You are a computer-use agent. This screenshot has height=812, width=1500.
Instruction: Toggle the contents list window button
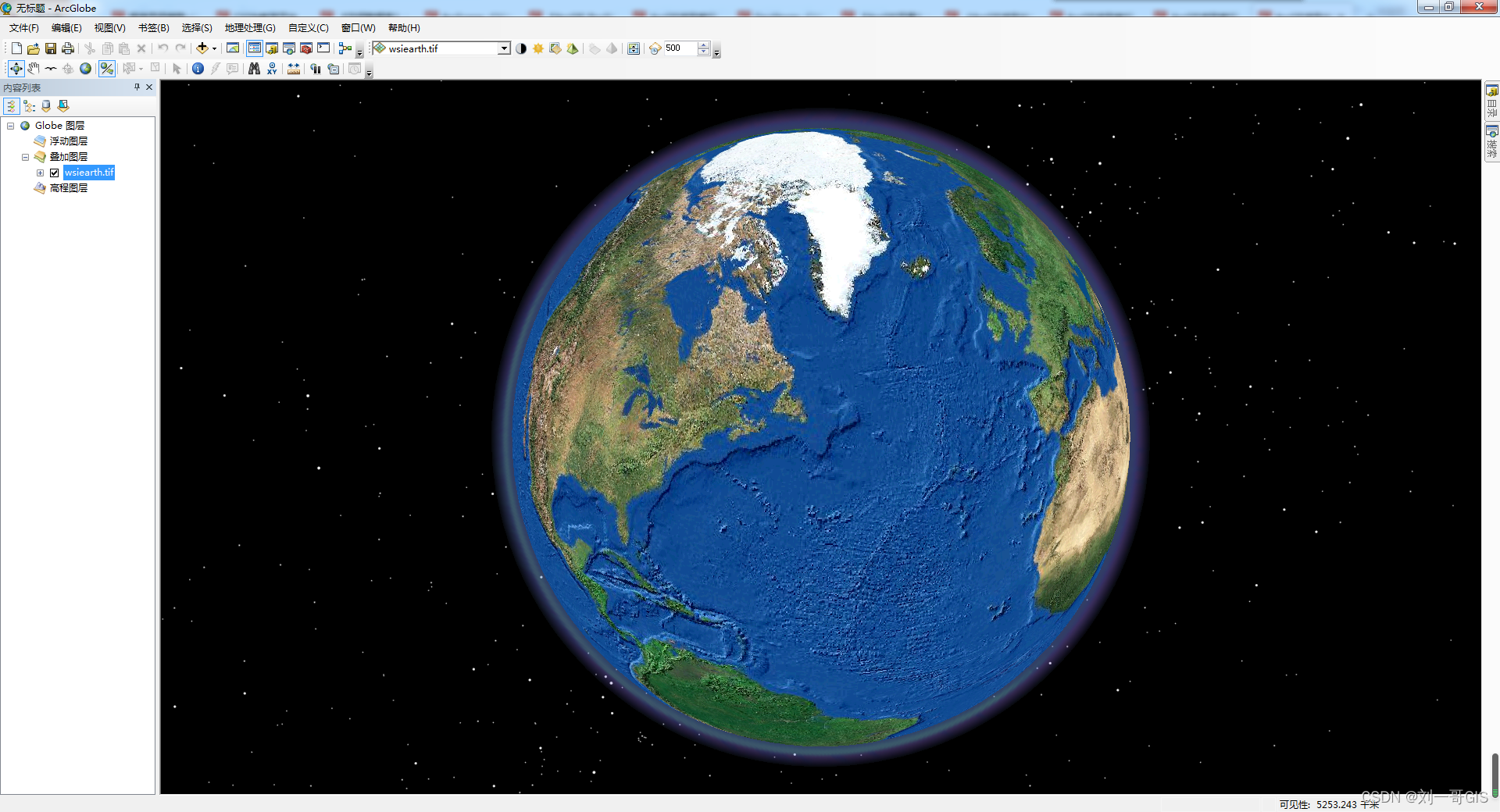click(x=255, y=48)
